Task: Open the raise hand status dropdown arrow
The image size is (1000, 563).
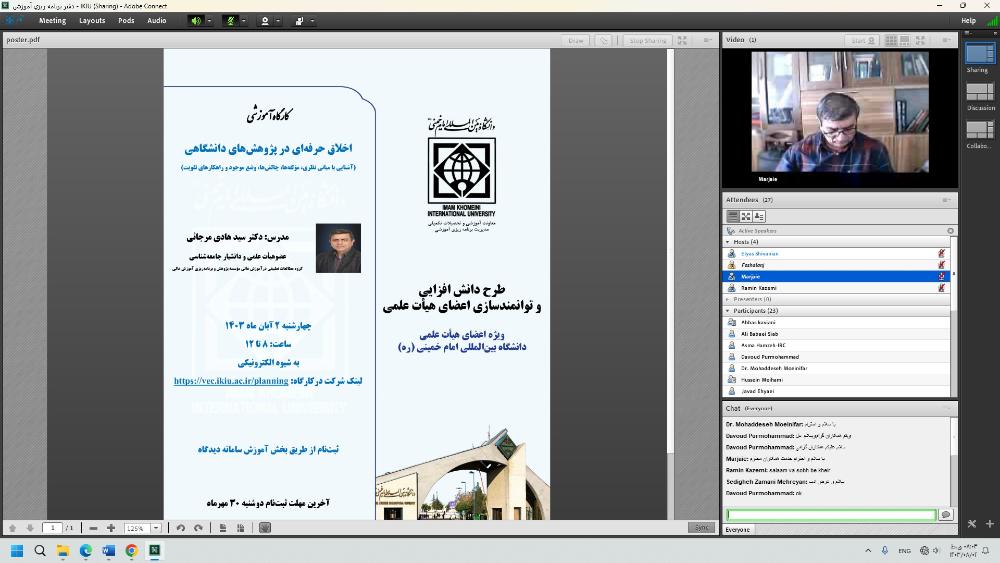Action: point(313,20)
